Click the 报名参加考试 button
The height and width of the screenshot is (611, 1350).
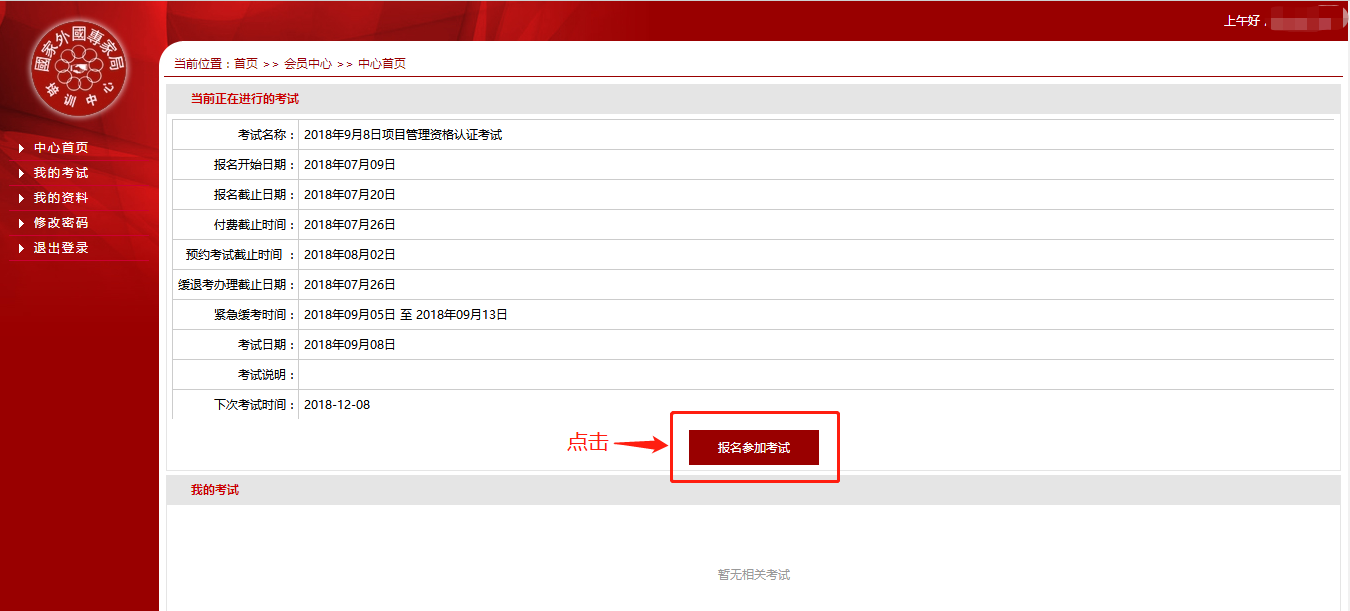click(x=754, y=448)
